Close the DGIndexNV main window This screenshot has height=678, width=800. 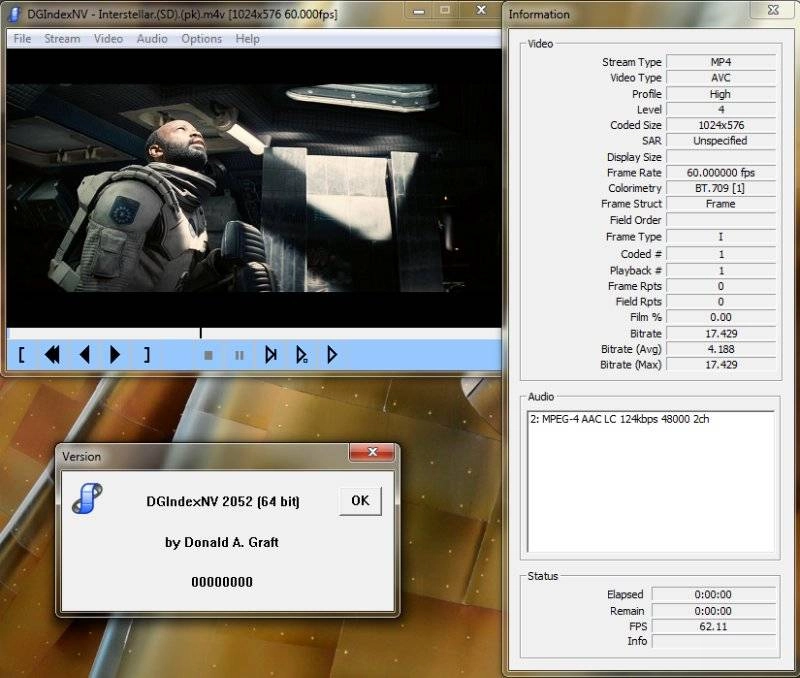(481, 10)
